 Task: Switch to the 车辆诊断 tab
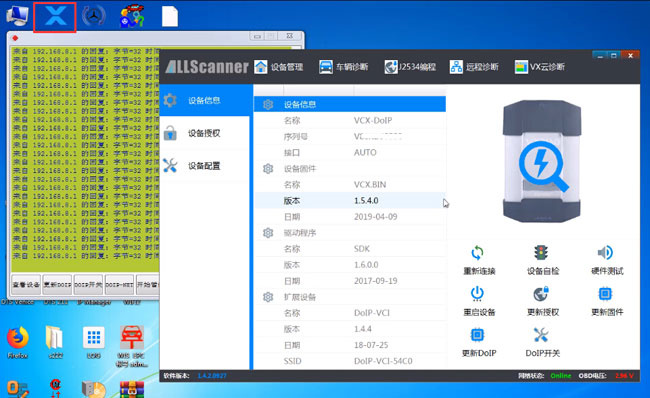click(x=344, y=67)
